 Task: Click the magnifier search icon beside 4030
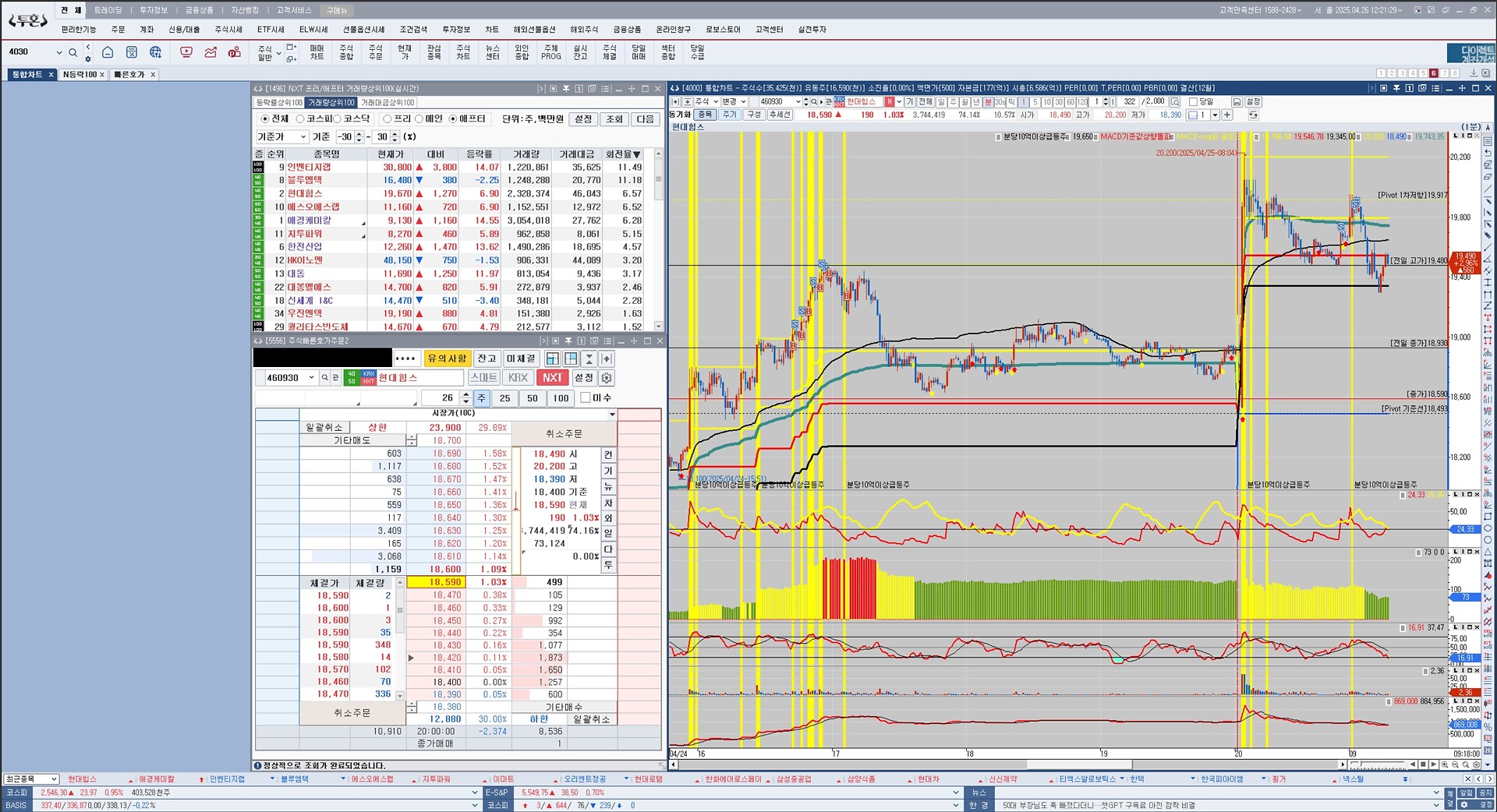tap(73, 53)
